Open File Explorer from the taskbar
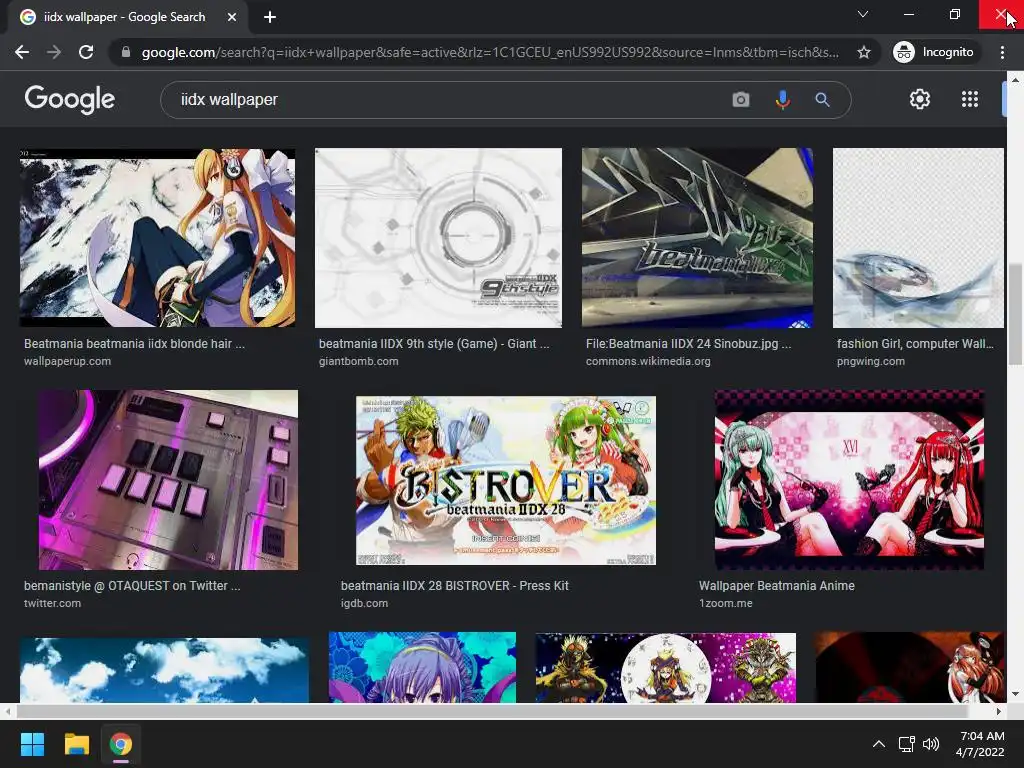This screenshot has width=1024, height=768. click(76, 744)
